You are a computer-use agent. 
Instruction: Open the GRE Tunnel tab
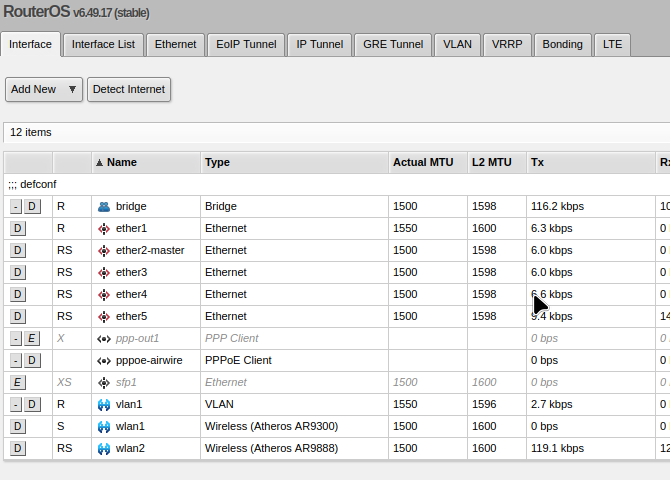pos(393,44)
